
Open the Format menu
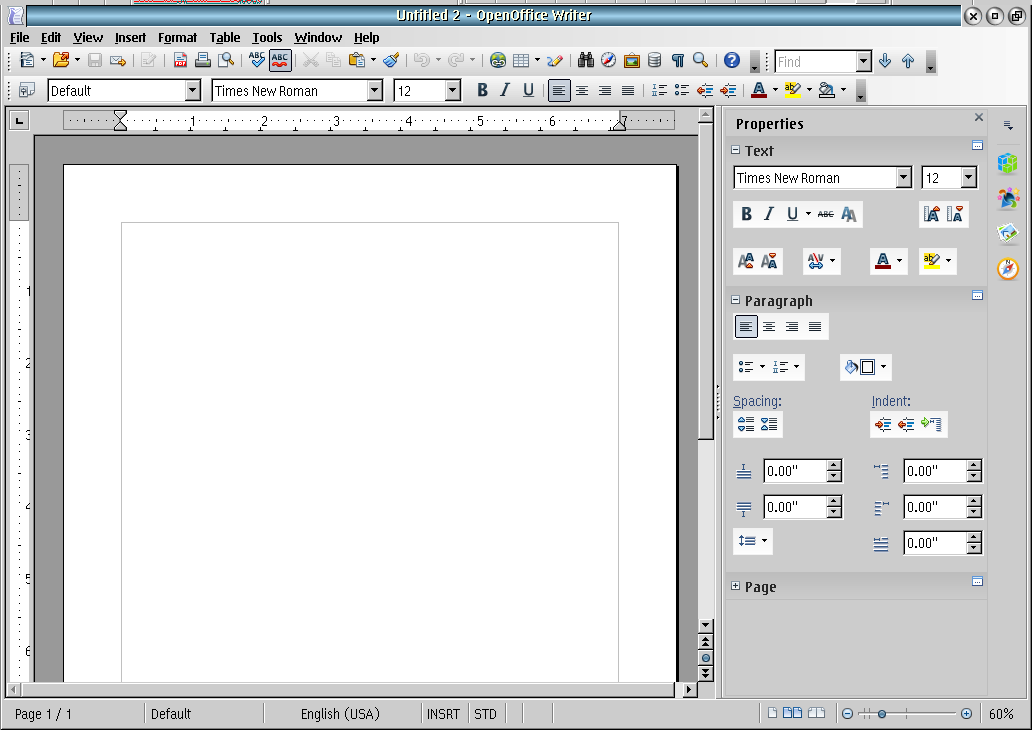[177, 37]
